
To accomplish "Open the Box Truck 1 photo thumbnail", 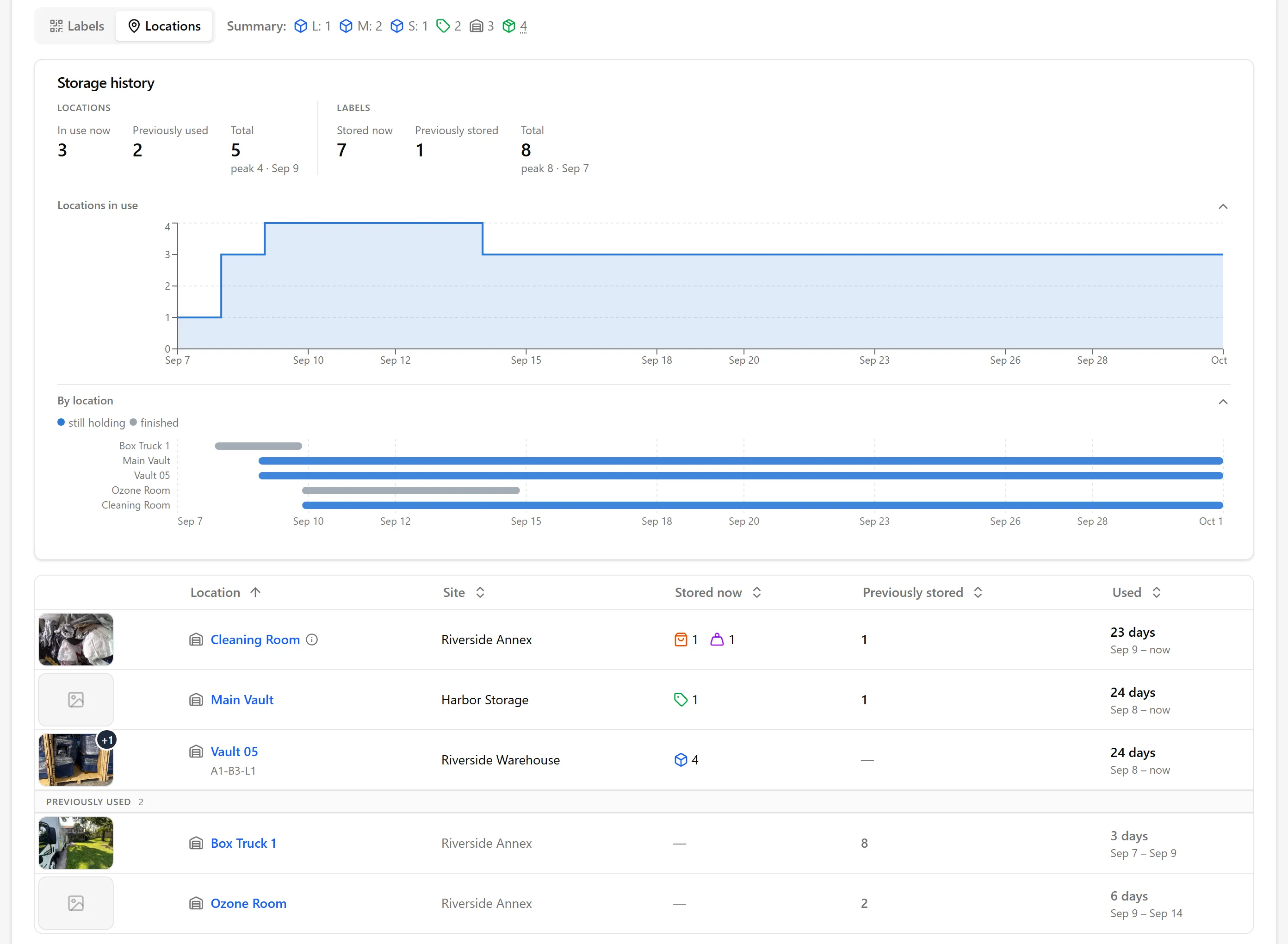I will (x=76, y=843).
